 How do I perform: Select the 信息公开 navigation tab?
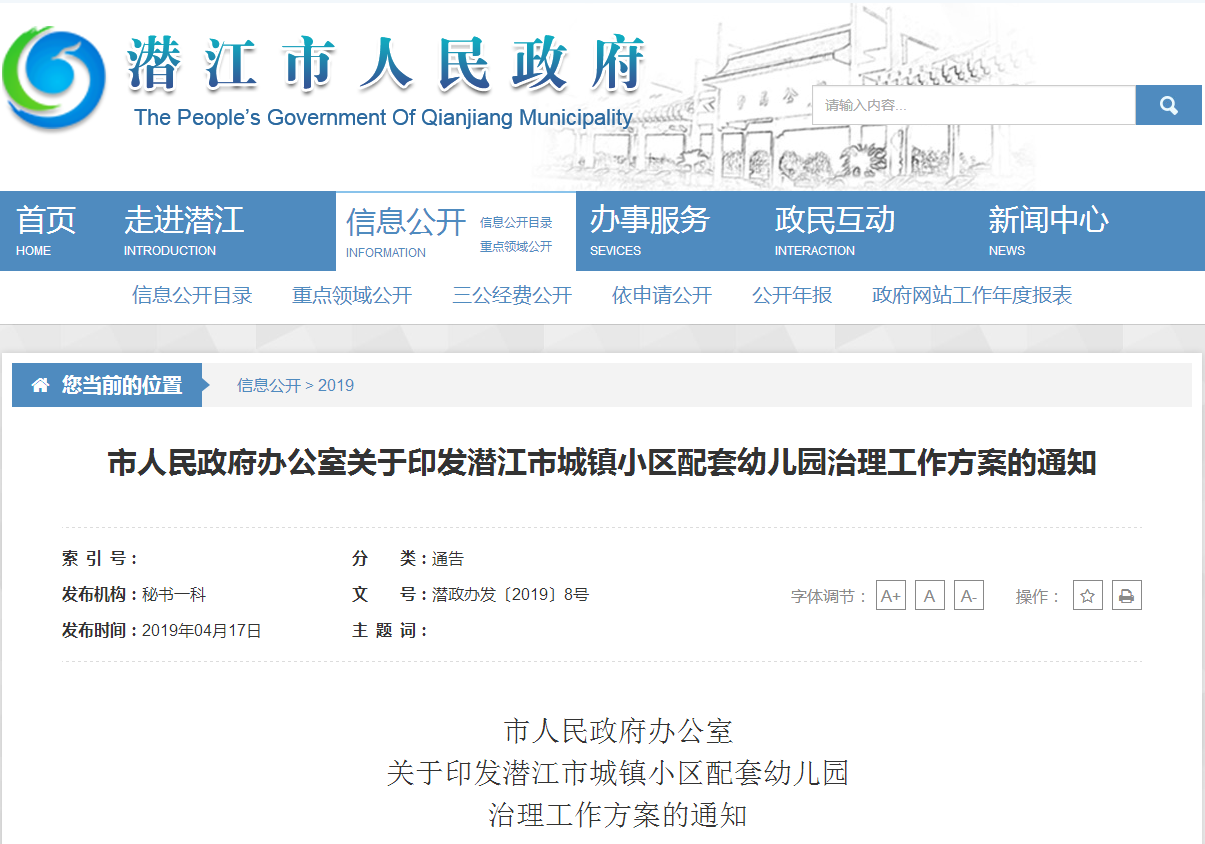[405, 231]
